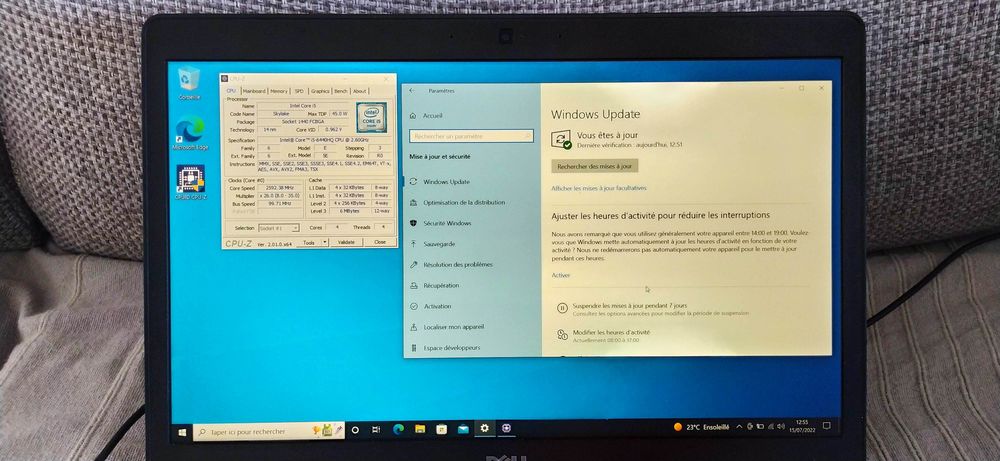Click the Intel Core i5 logo in CPU-Z
Screen dimensions: 1000x461
click(371, 118)
